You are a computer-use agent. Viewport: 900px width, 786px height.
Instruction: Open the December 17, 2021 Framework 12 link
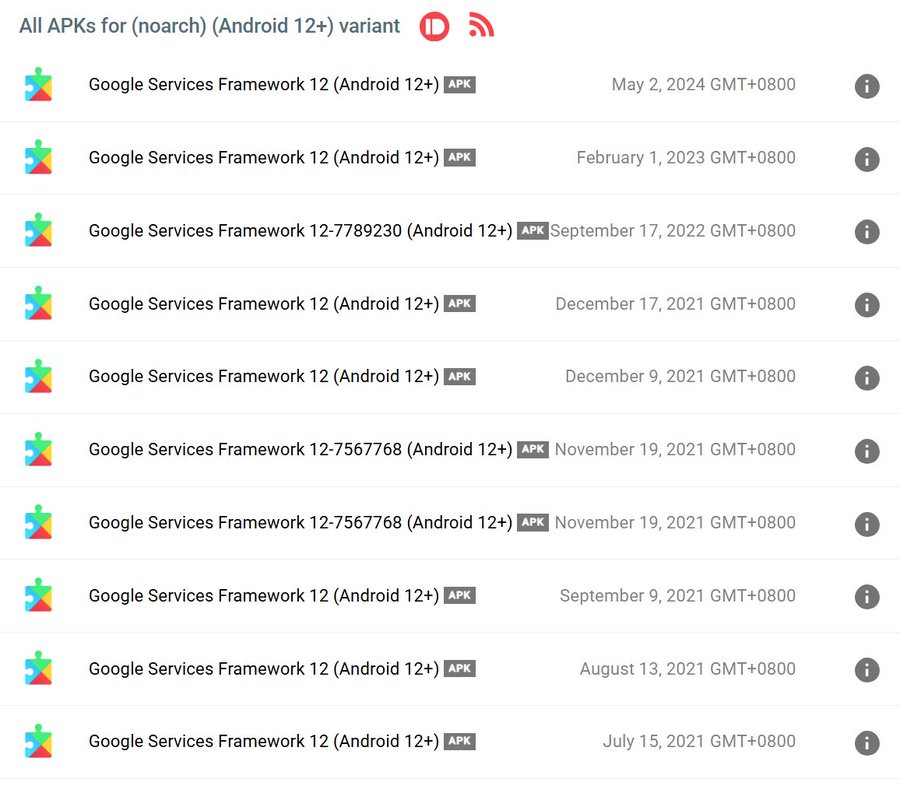click(x=263, y=304)
